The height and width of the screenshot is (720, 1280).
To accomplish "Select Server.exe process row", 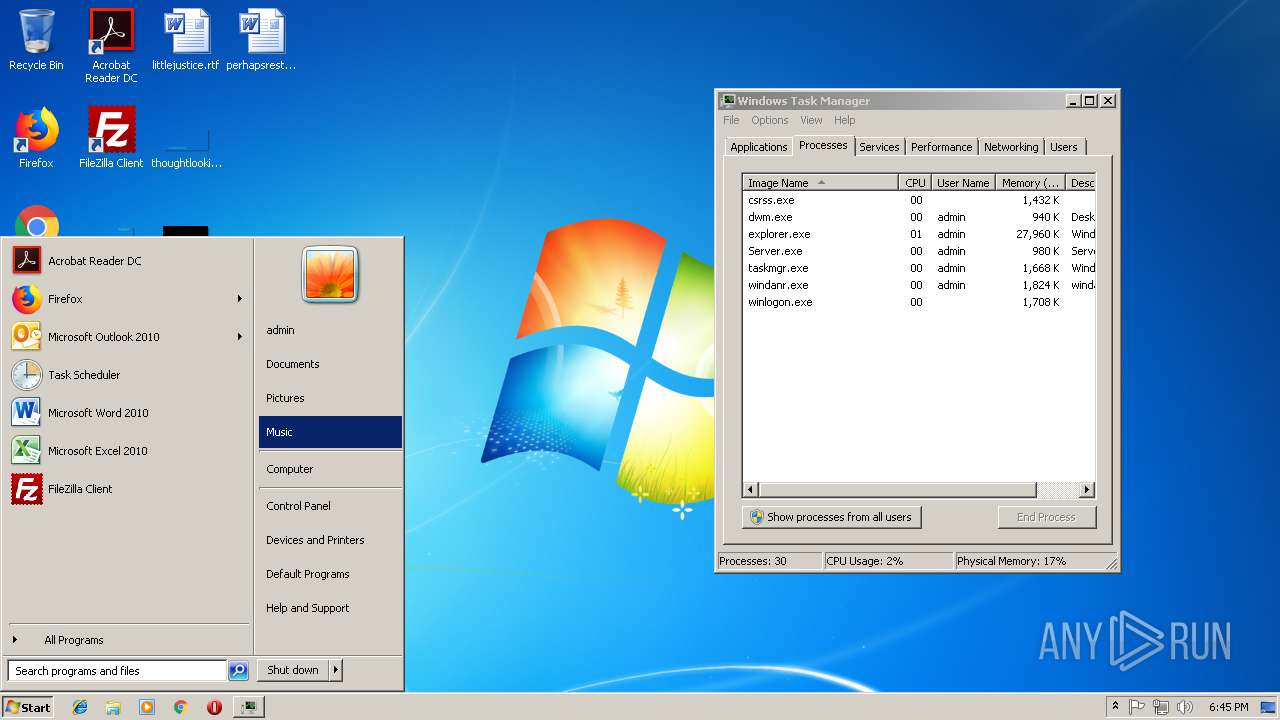I will [x=919, y=251].
